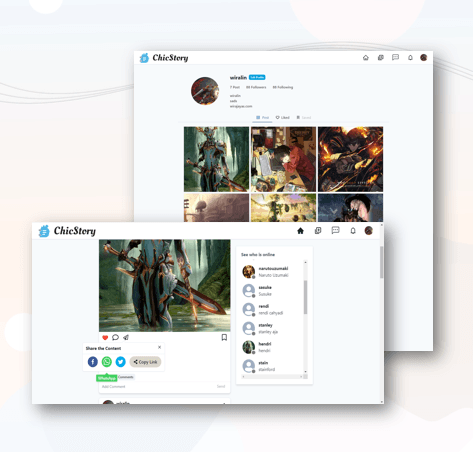Viewport: 473px width, 452px height.
Task: Click narutouzumaki's avatar in online list
Action: [x=248, y=272]
